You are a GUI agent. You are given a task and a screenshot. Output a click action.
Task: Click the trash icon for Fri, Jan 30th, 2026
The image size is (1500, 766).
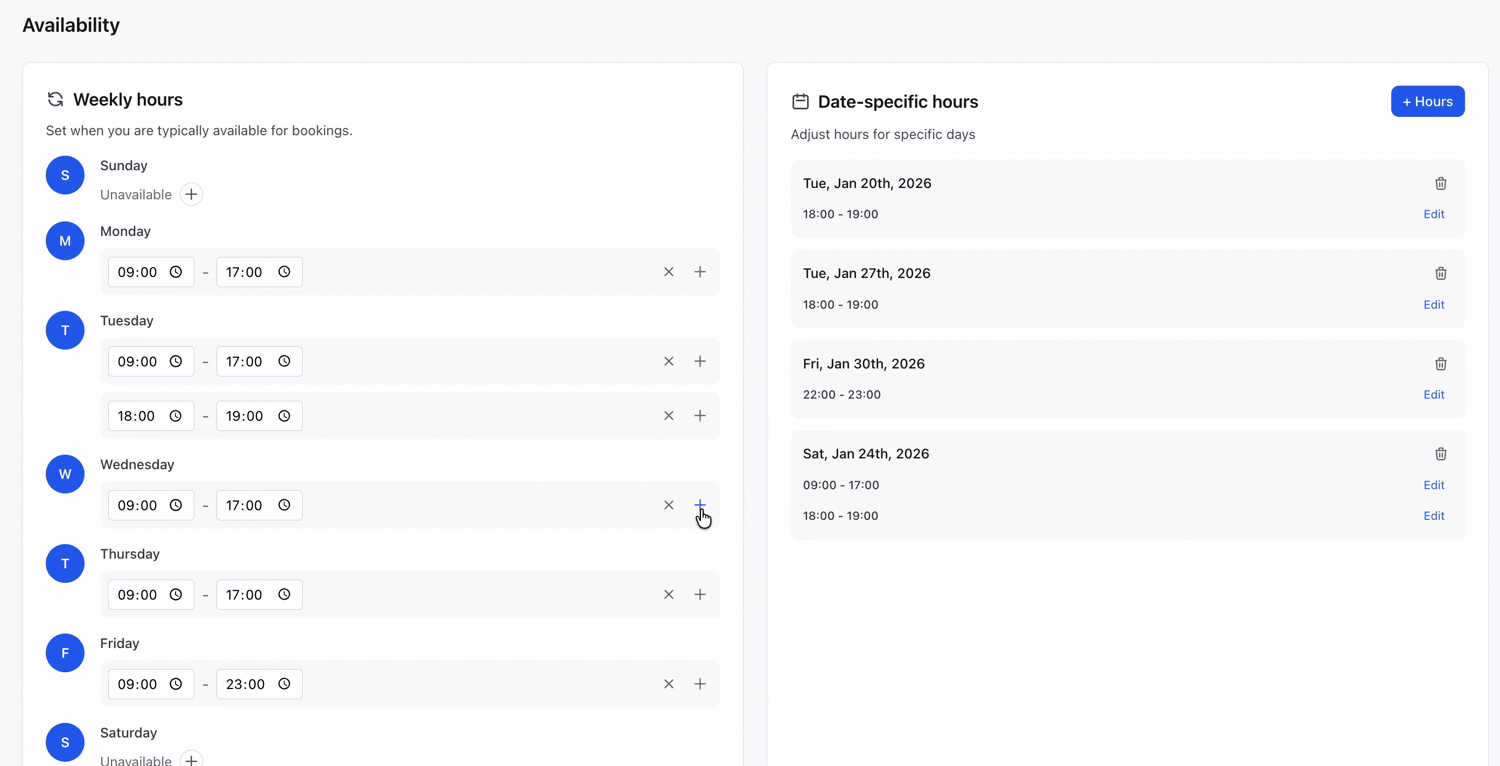[x=1440, y=364]
